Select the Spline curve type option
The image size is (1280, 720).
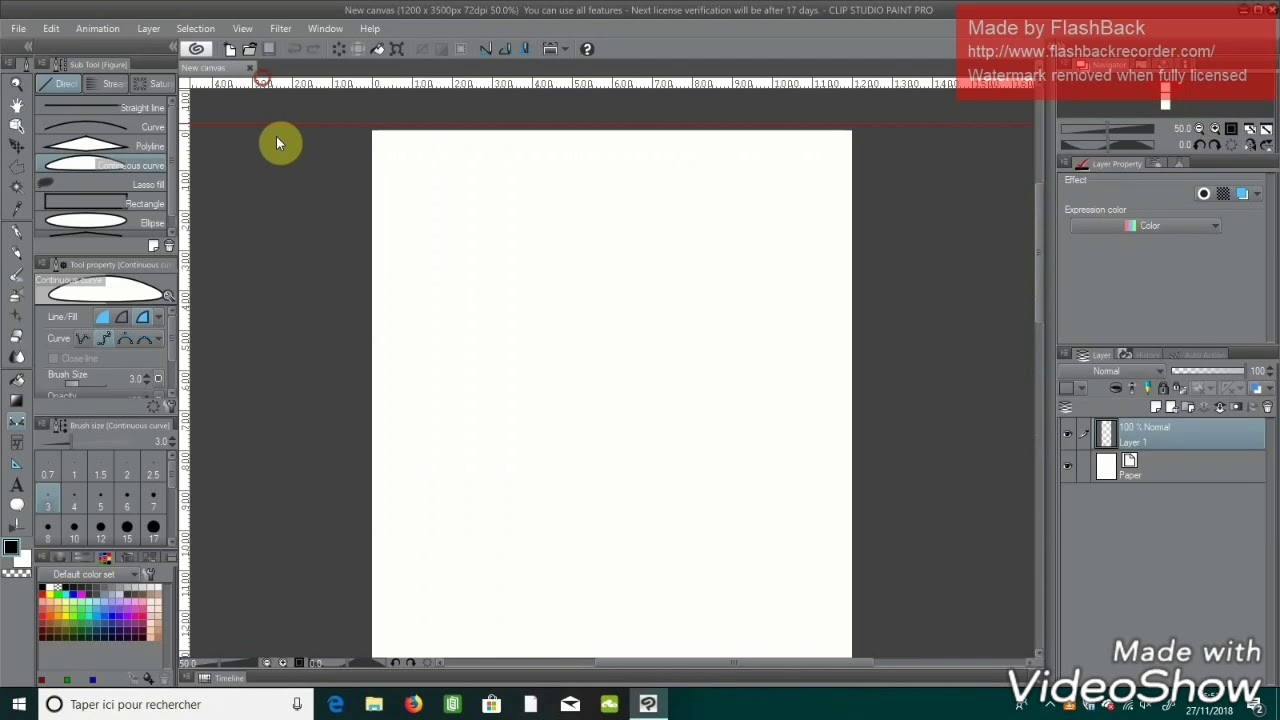pyautogui.click(x=104, y=338)
